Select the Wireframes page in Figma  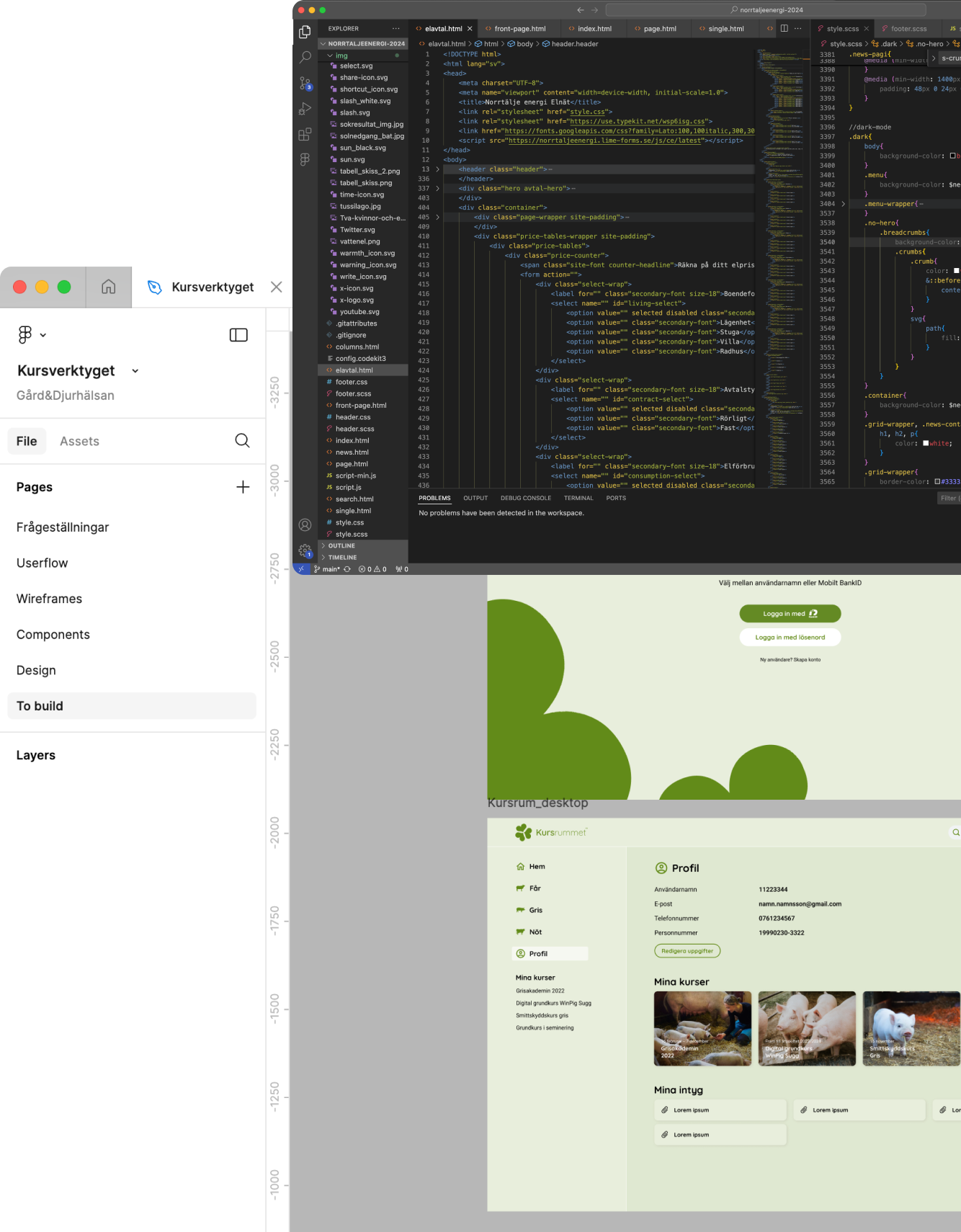coord(49,599)
